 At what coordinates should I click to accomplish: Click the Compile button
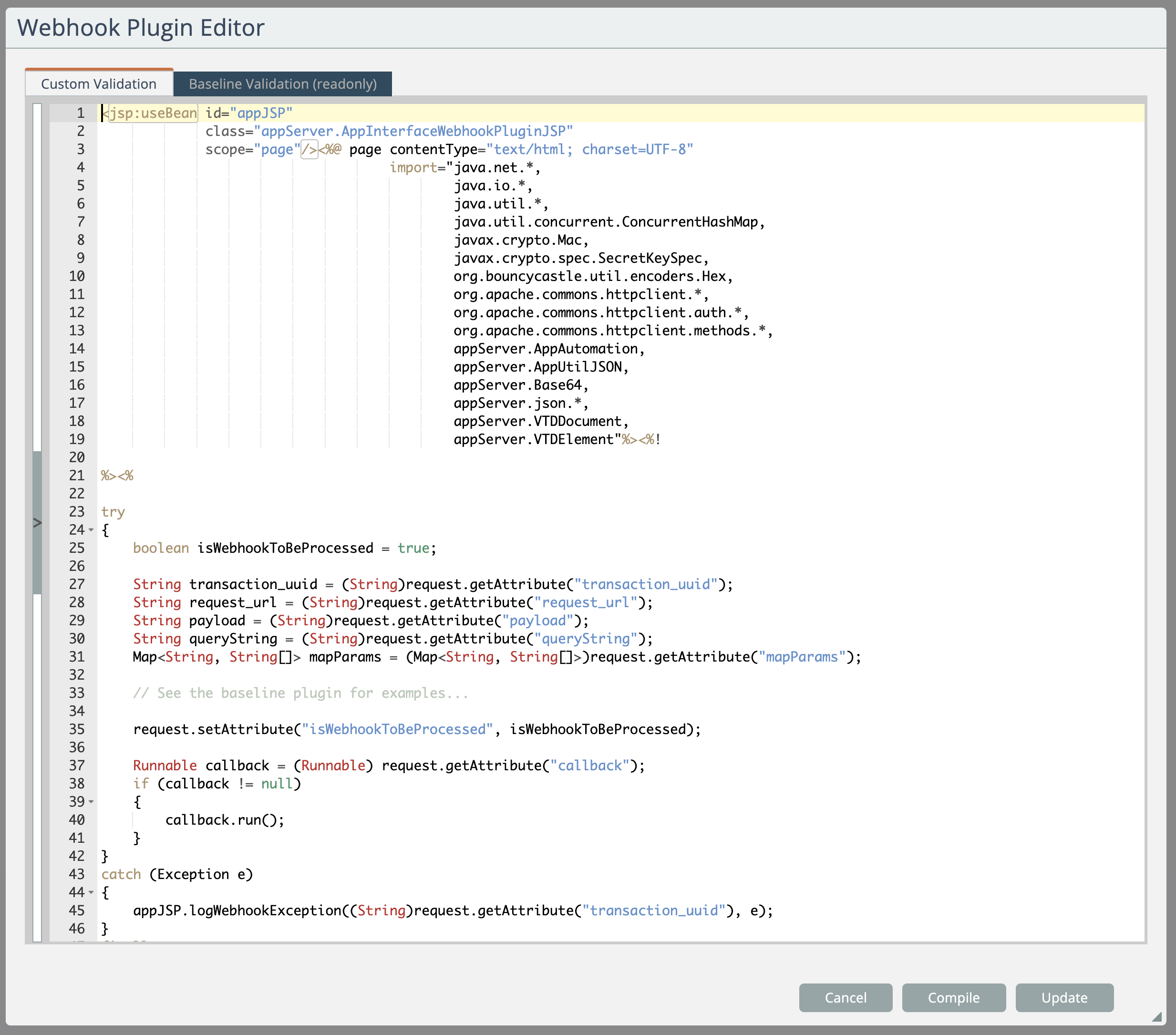coord(953,997)
